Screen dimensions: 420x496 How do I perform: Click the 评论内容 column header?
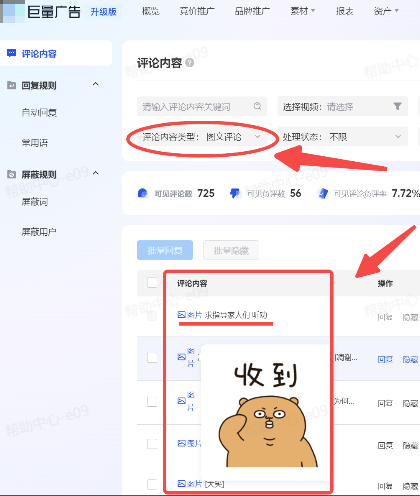[x=192, y=283]
